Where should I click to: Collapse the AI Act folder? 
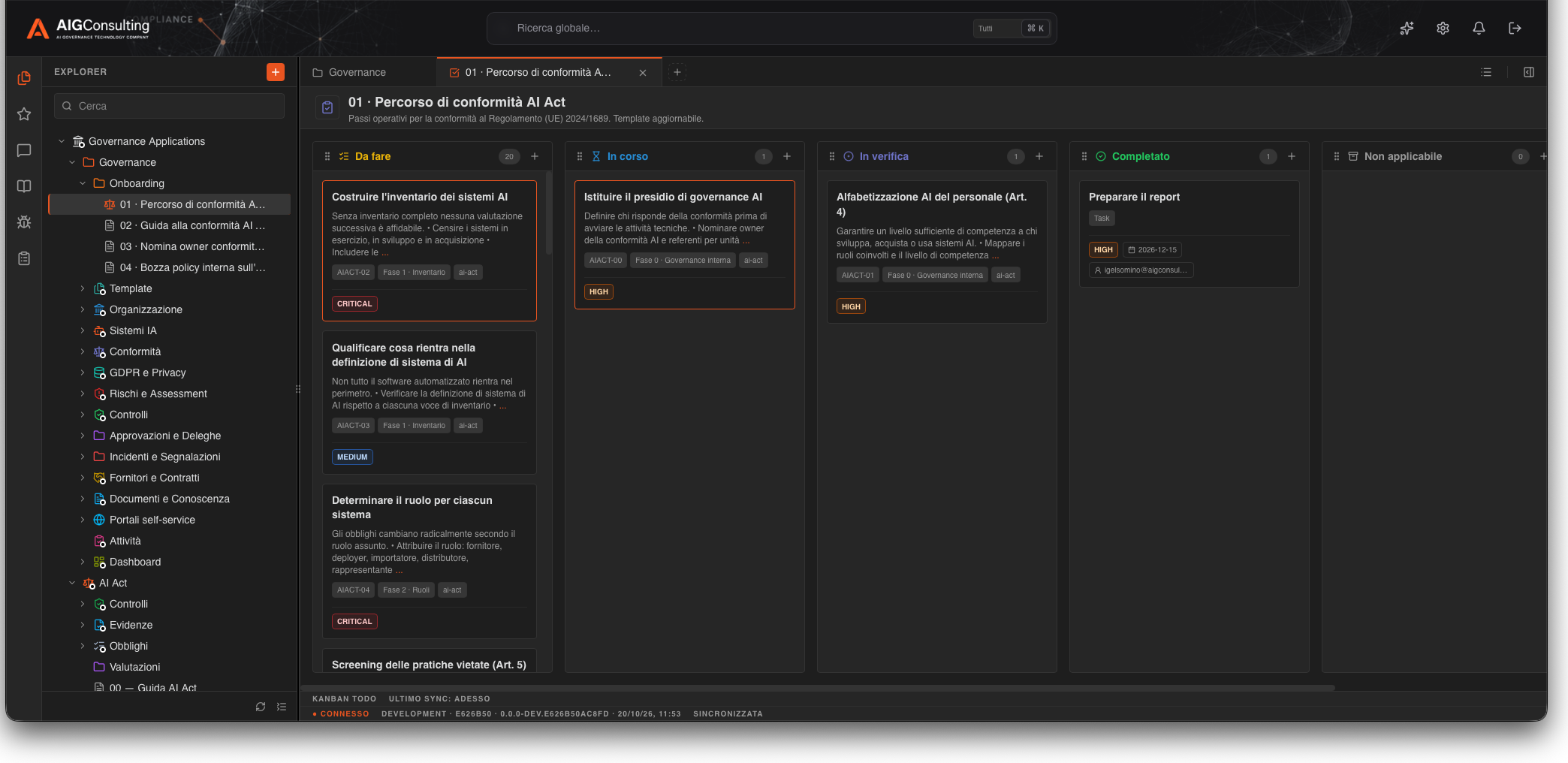pyautogui.click(x=72, y=583)
